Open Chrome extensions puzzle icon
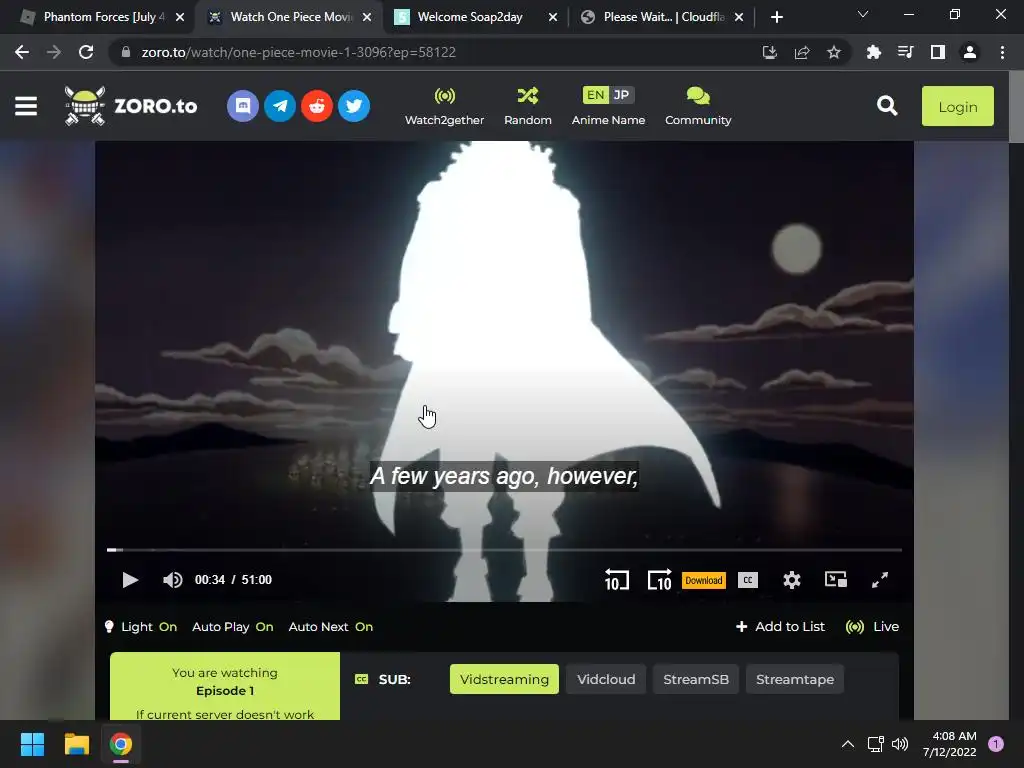Image resolution: width=1024 pixels, height=768 pixels. pos(873,52)
